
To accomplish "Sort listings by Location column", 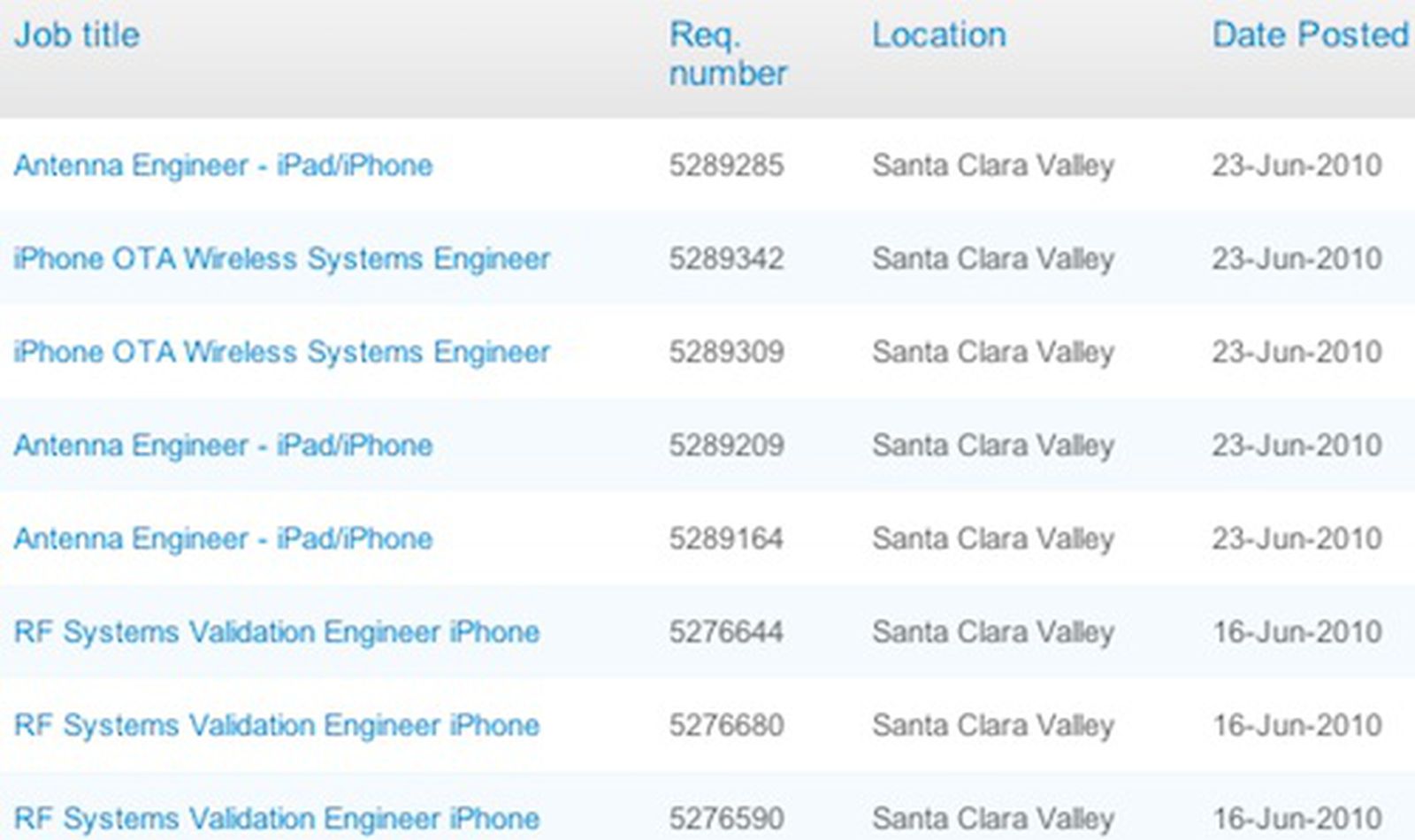I will point(937,35).
